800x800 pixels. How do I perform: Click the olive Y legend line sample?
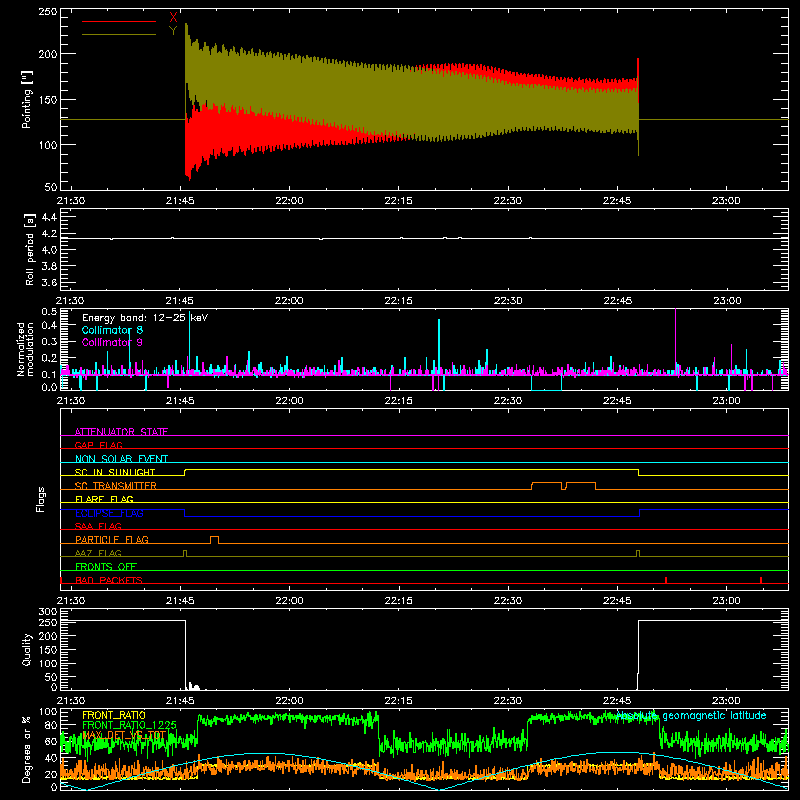[x=119, y=35]
